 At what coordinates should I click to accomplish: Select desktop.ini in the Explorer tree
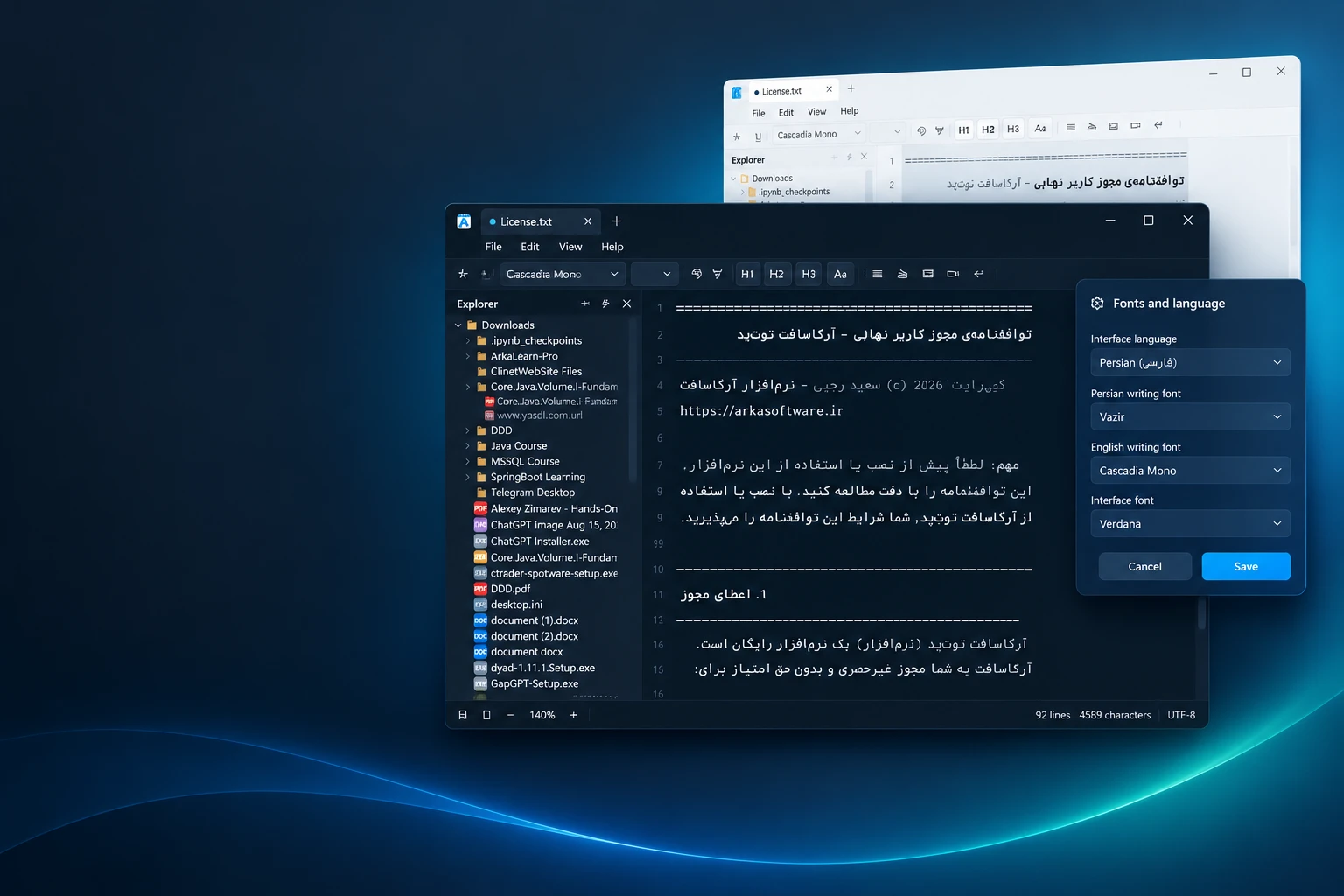point(516,605)
